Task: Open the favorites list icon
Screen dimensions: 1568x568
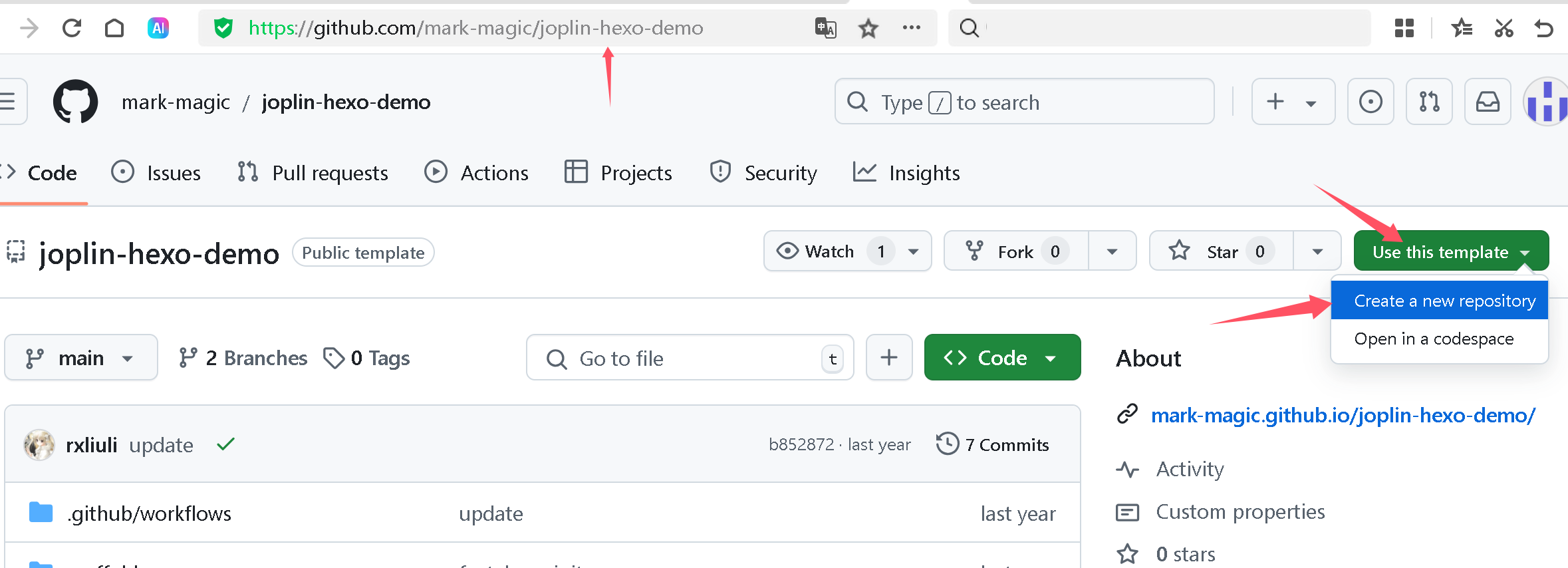Action: (1461, 28)
